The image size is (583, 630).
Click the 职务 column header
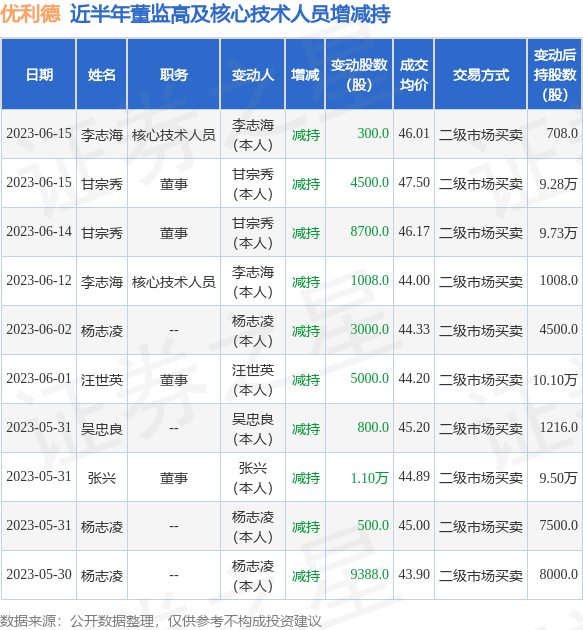click(174, 74)
